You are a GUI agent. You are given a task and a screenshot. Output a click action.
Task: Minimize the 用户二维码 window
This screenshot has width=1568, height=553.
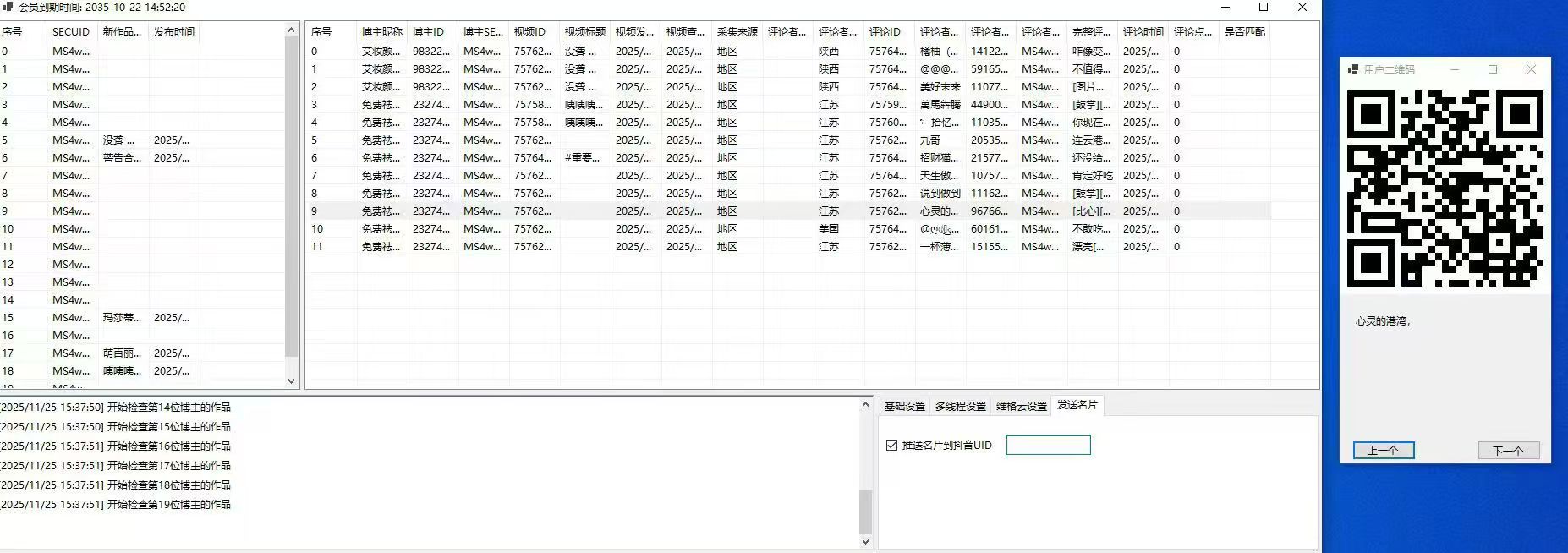[x=1454, y=69]
